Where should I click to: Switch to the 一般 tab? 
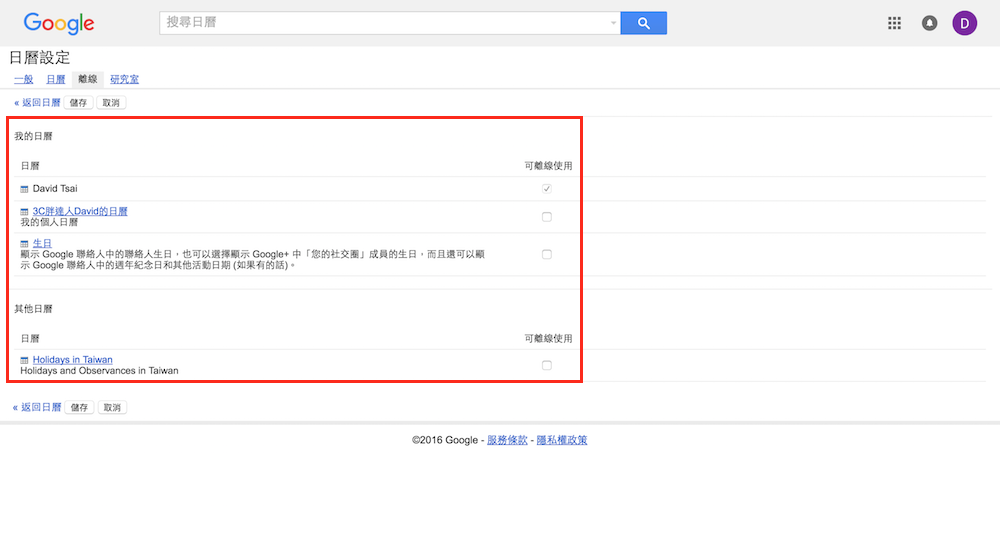click(x=24, y=79)
